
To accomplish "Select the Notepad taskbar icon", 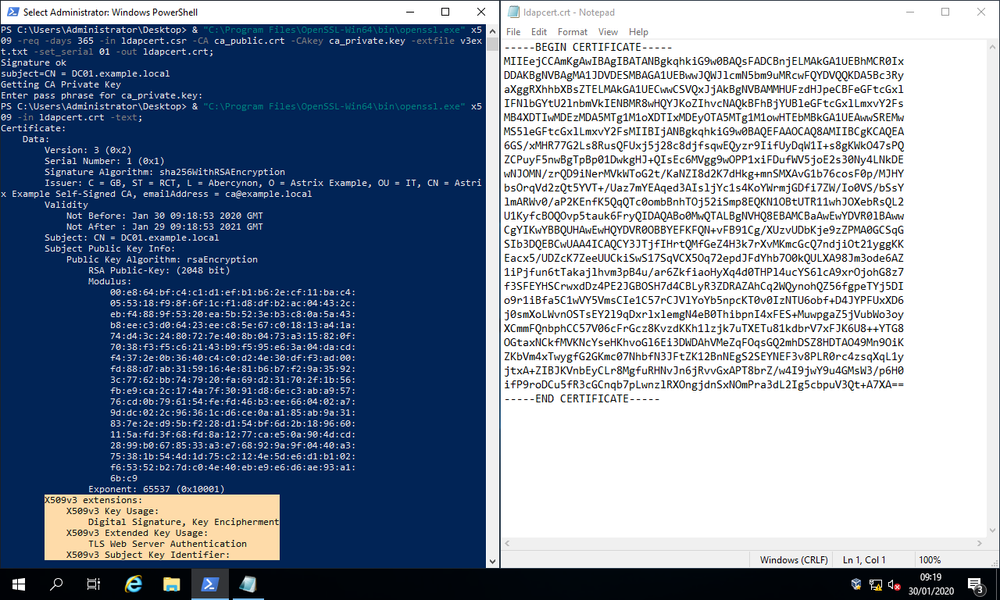I will [248, 585].
